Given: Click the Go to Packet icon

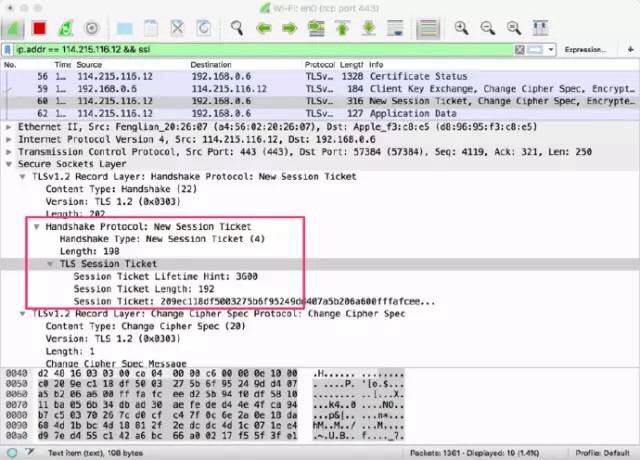Looking at the screenshot, I should [316, 28].
